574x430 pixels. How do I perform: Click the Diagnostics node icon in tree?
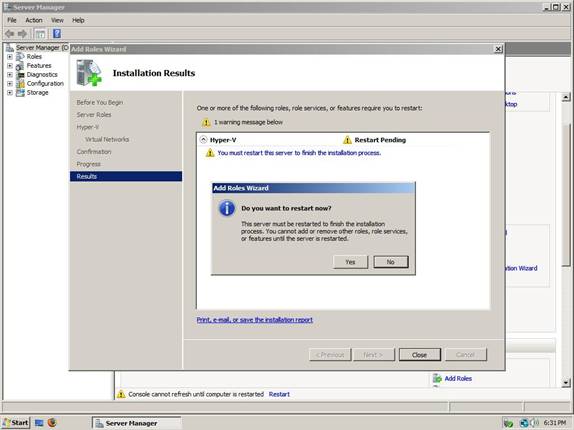(x=20, y=75)
